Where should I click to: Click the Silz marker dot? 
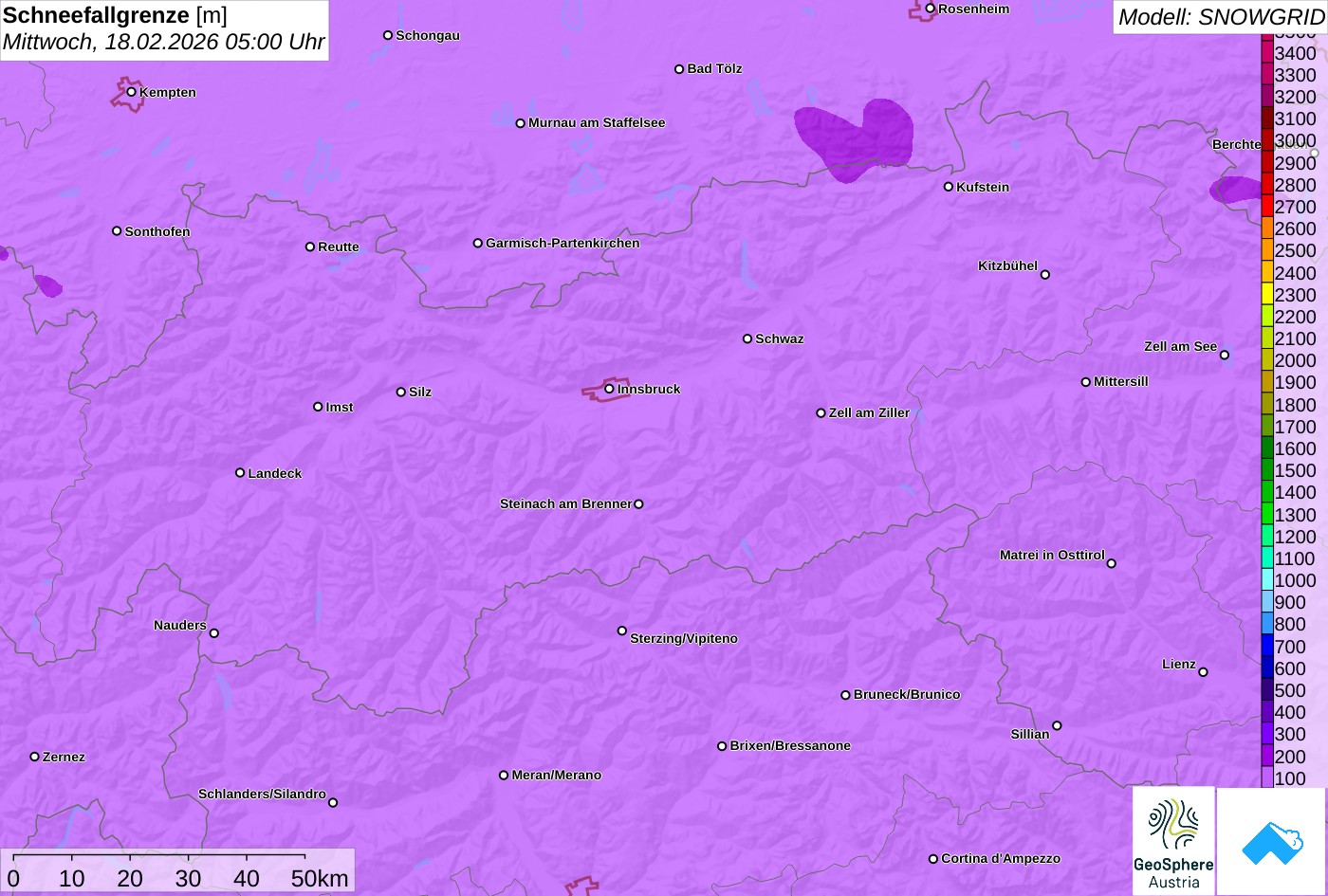point(401,392)
